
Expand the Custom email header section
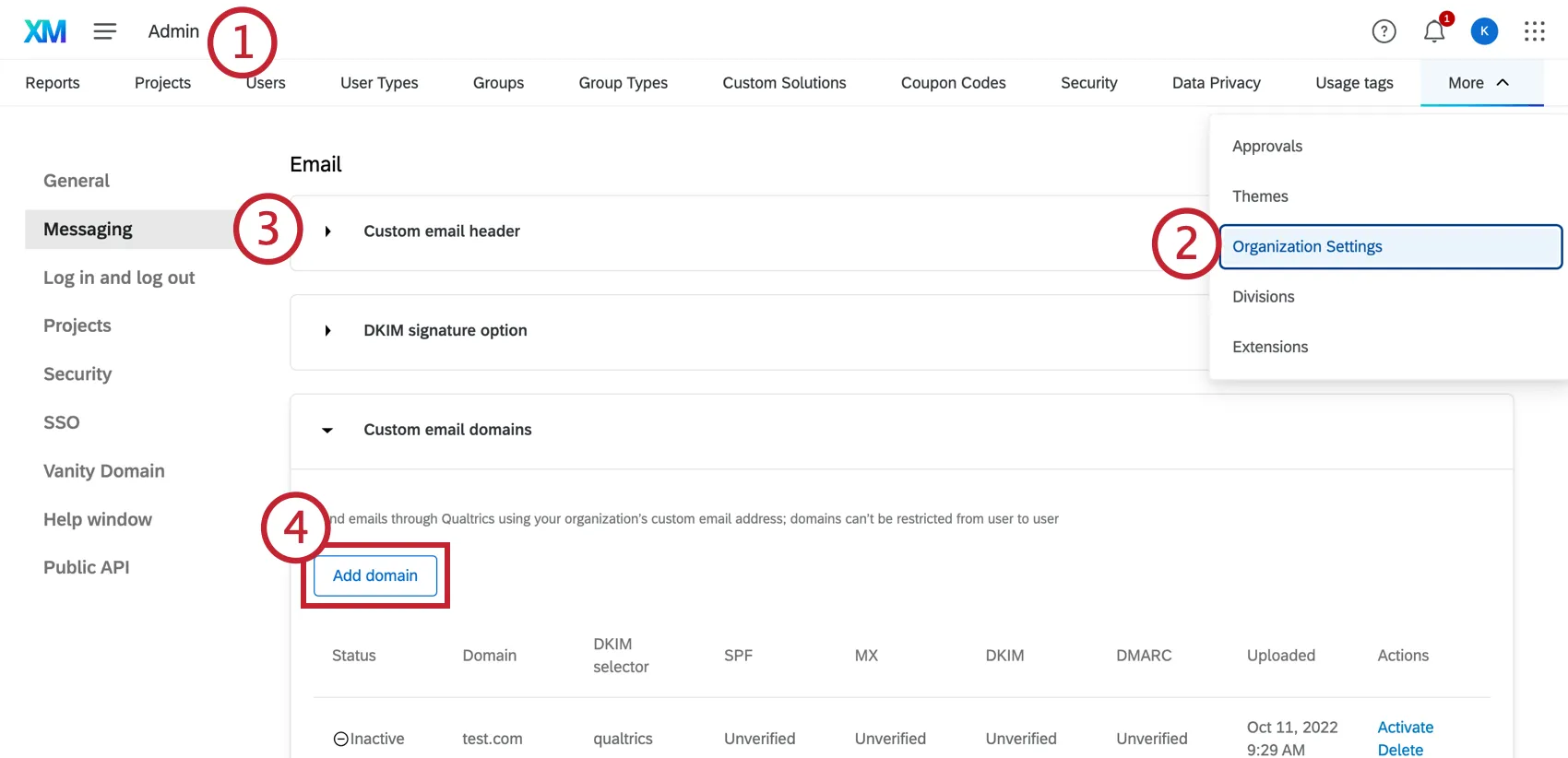(x=327, y=231)
